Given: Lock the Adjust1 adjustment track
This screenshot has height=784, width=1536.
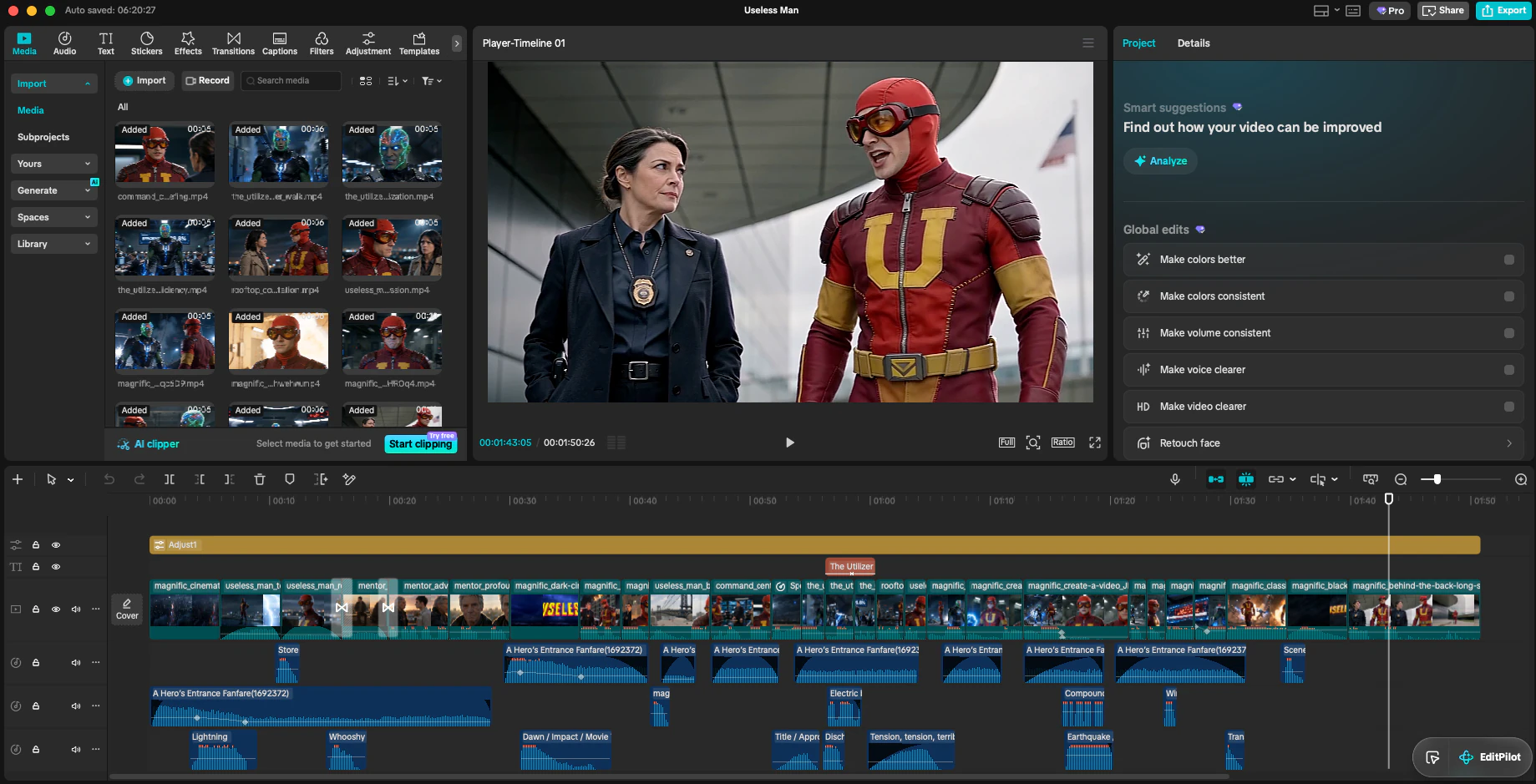Looking at the screenshot, I should (x=36, y=545).
